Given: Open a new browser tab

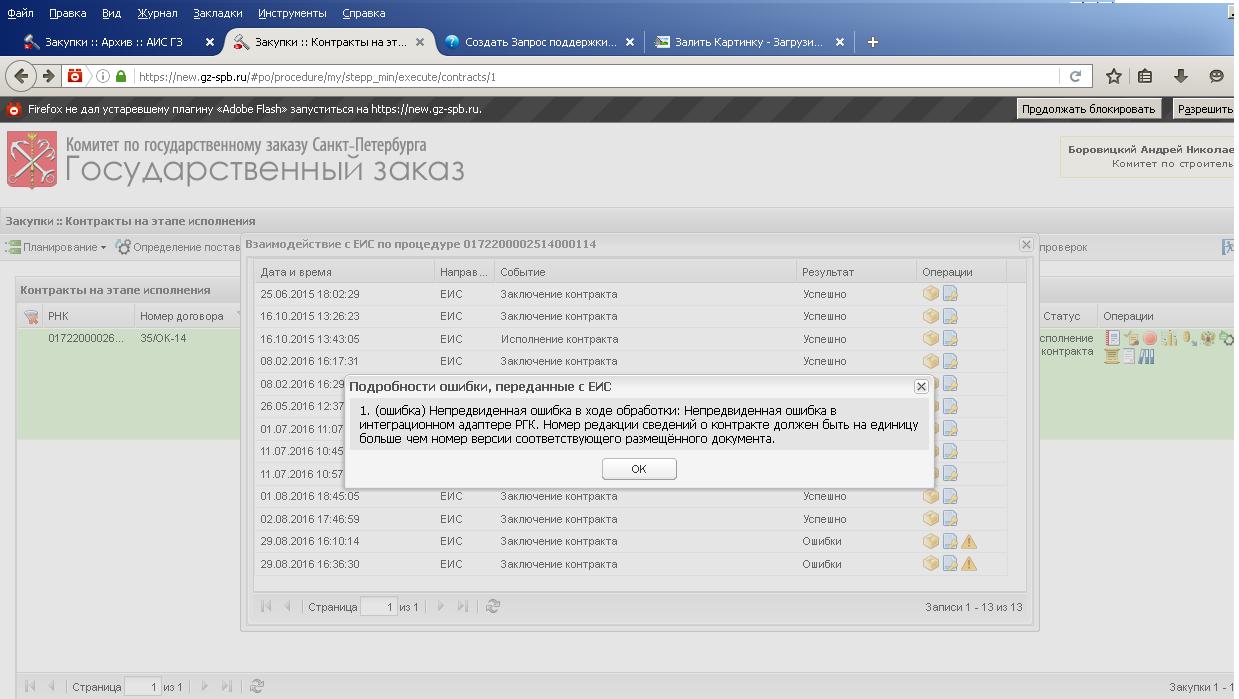Looking at the screenshot, I should pyautogui.click(x=873, y=42).
